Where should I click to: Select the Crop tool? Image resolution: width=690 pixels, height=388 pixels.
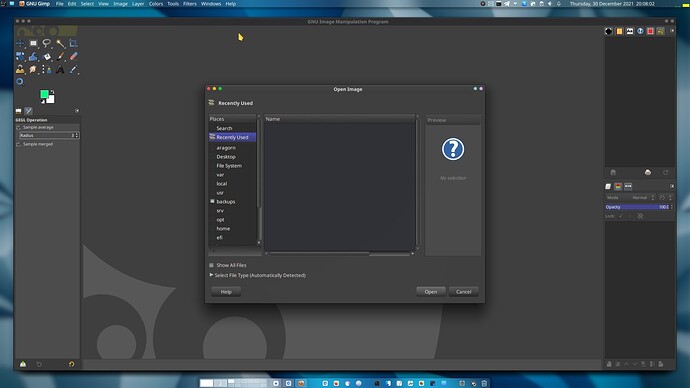73,43
